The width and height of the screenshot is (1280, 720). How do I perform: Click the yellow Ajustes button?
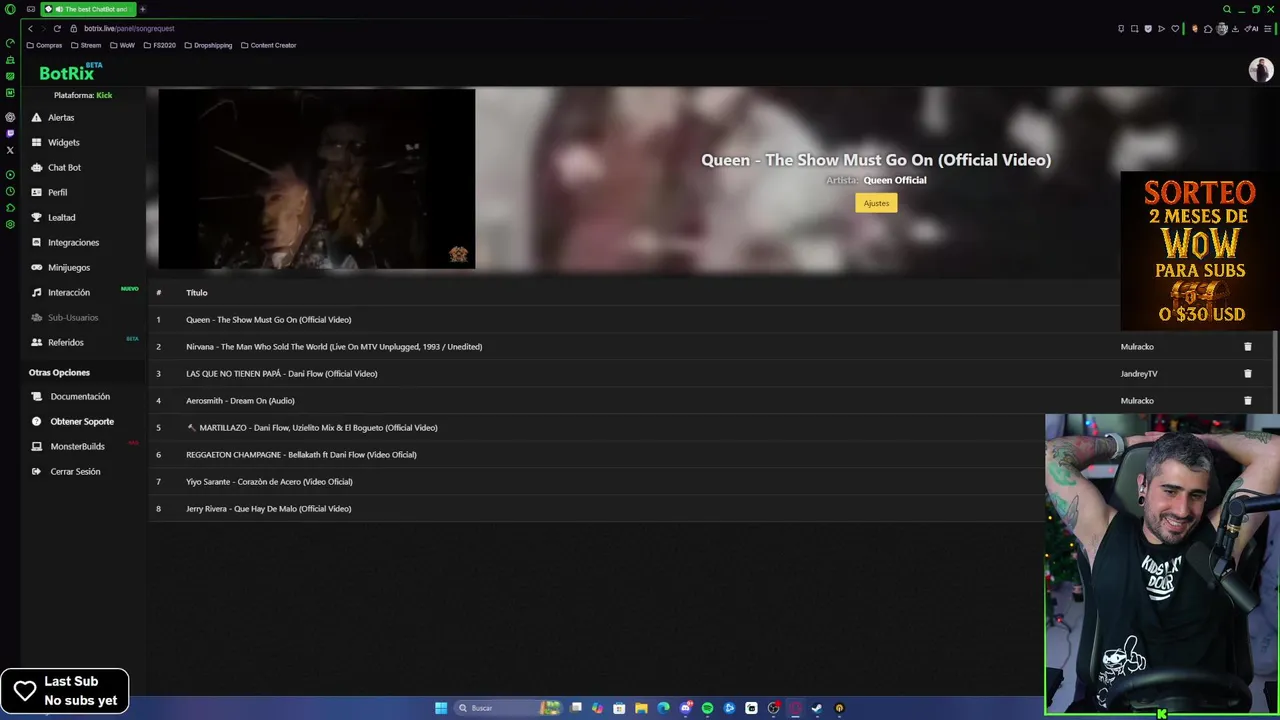click(x=876, y=203)
